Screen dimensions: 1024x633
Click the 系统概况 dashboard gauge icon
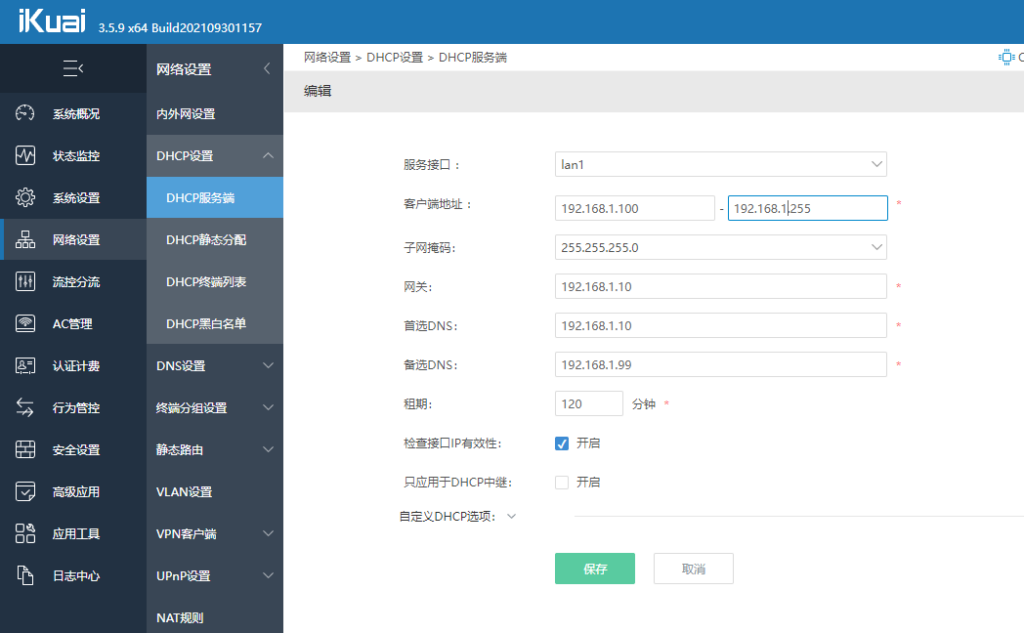26,114
